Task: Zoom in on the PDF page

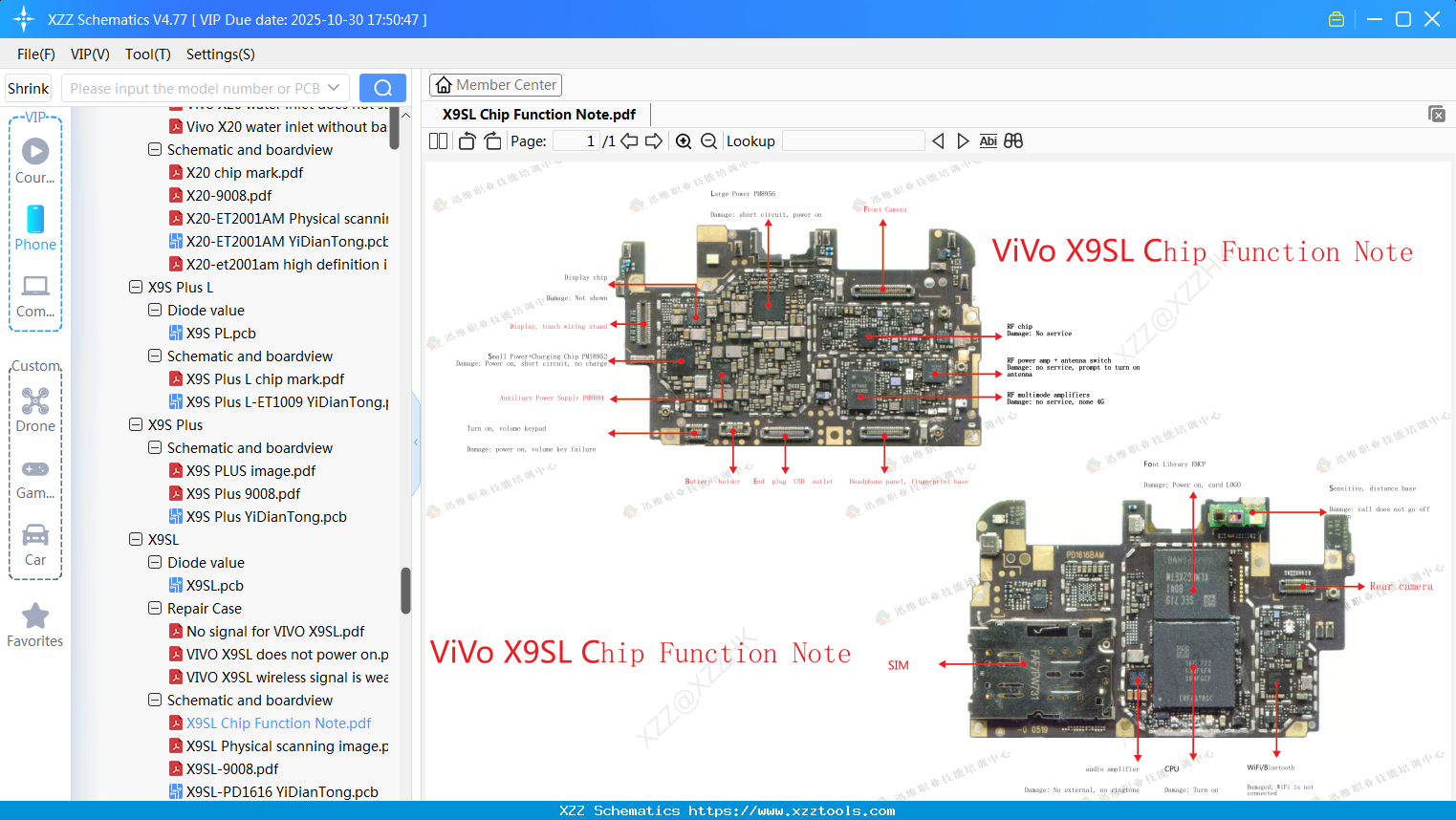Action: 684,140
